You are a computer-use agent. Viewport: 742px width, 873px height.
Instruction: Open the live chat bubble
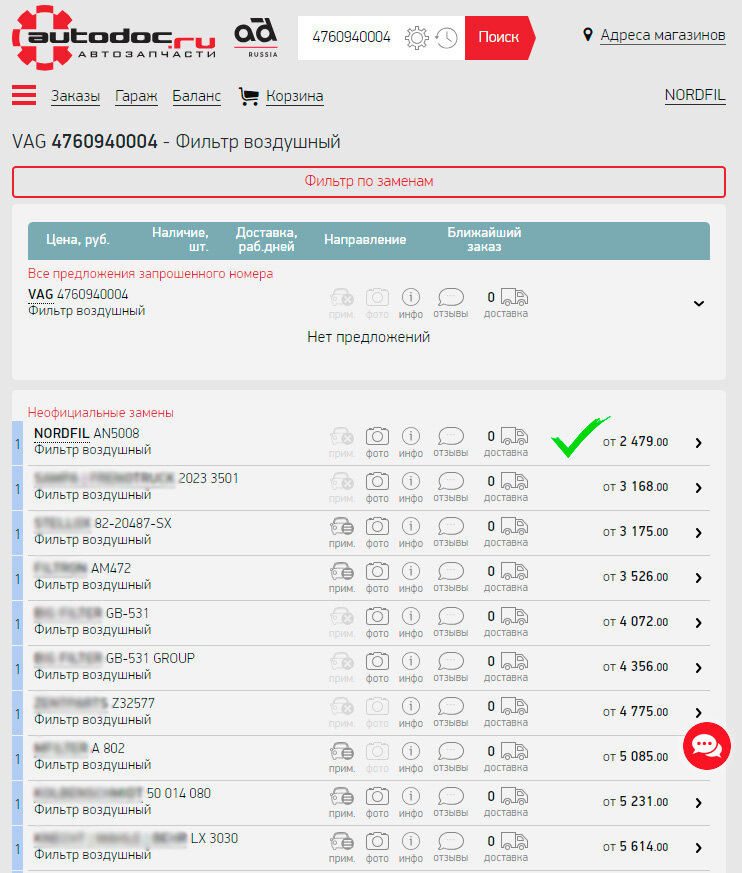click(x=706, y=746)
